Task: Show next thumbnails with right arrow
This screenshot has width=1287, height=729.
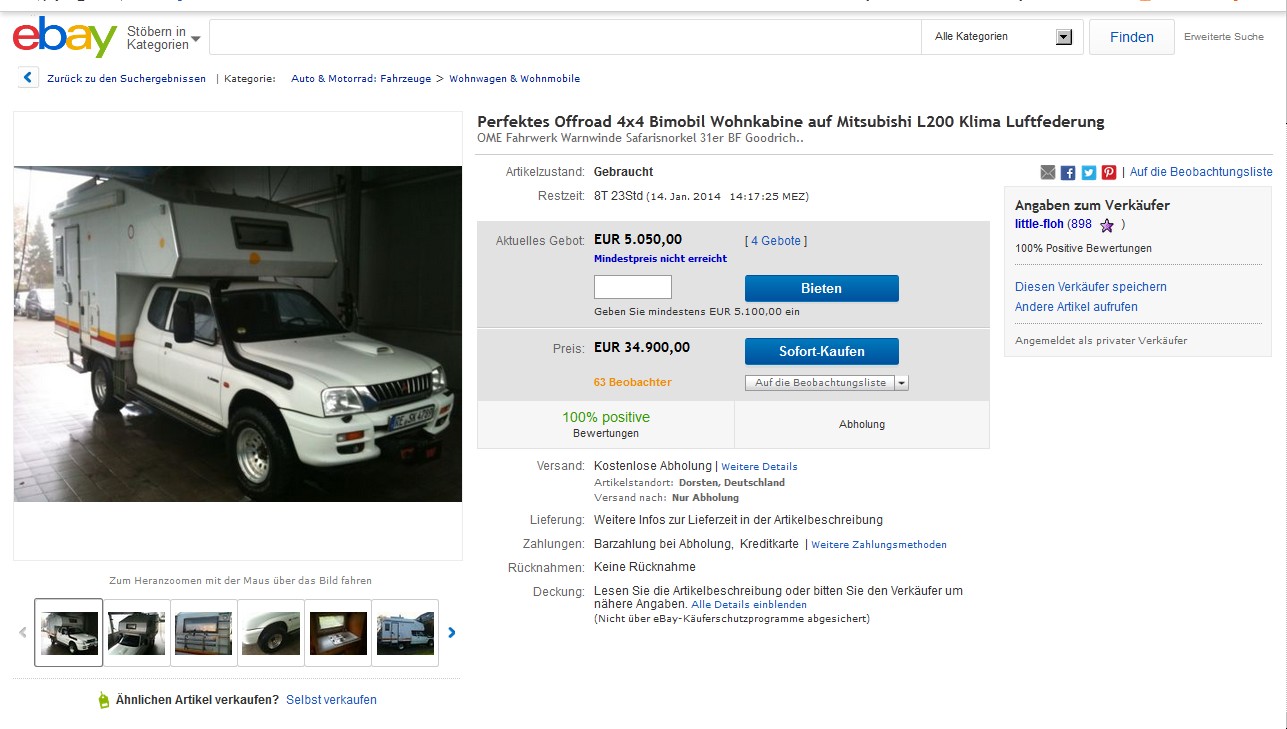Action: 452,632
